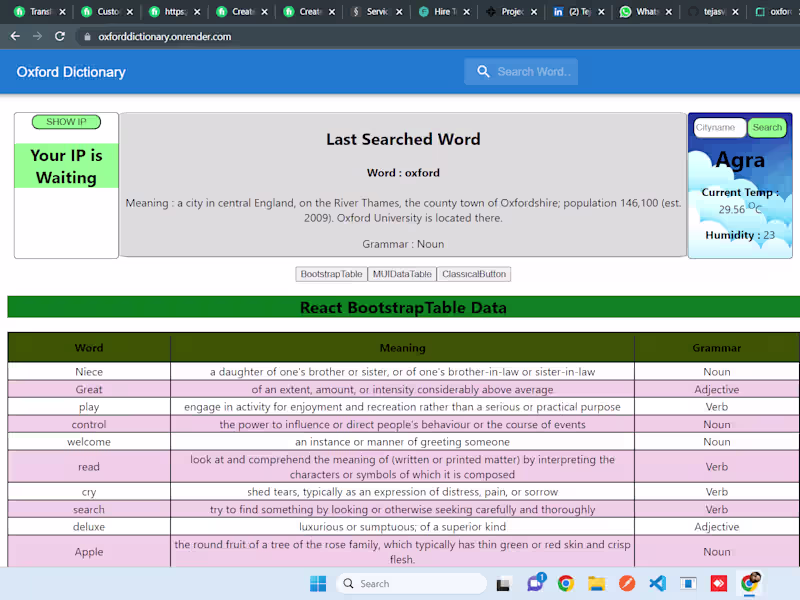800x600 pixels.
Task: Close the Transf tab with its X
Action: tap(62, 12)
